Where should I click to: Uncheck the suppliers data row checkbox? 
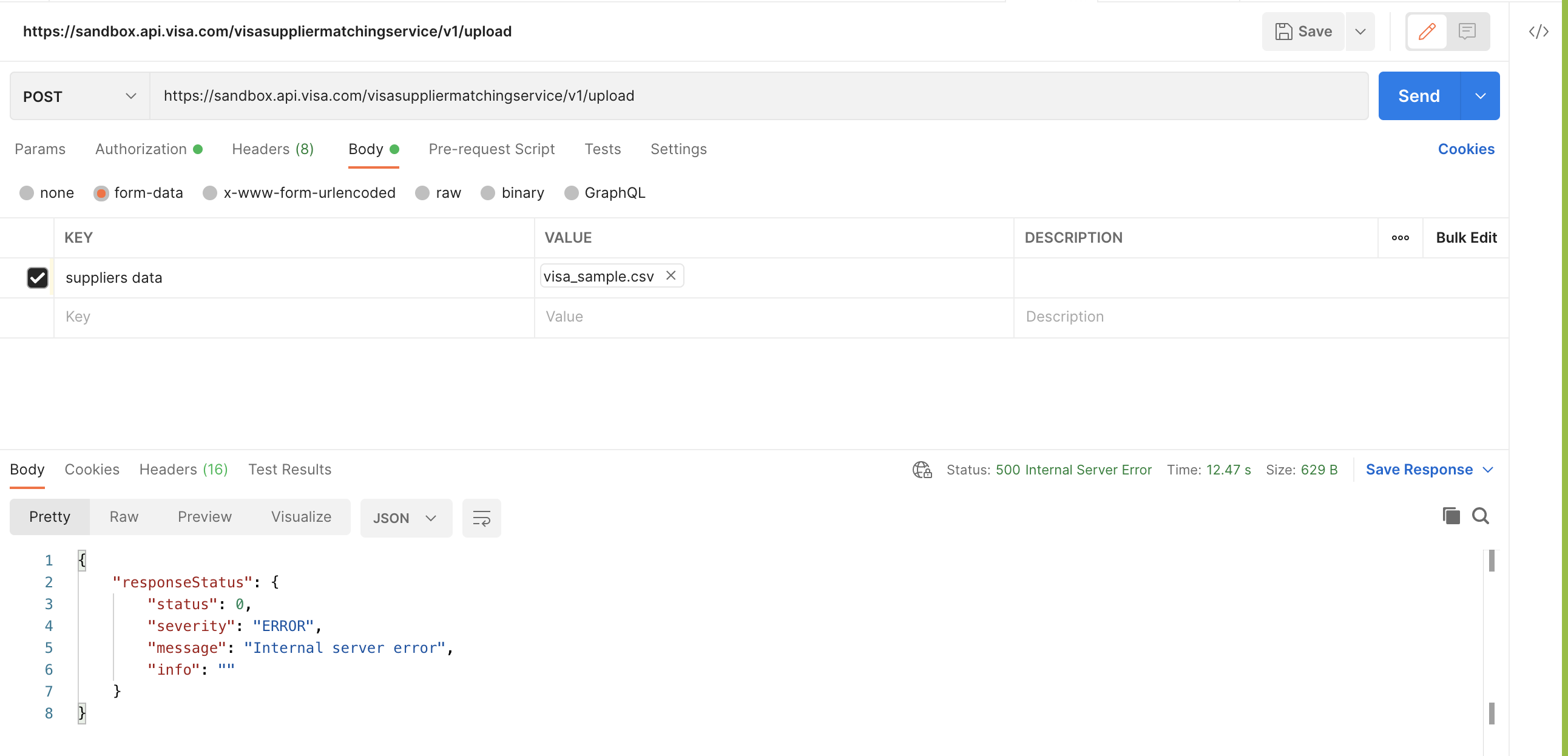tap(38, 277)
